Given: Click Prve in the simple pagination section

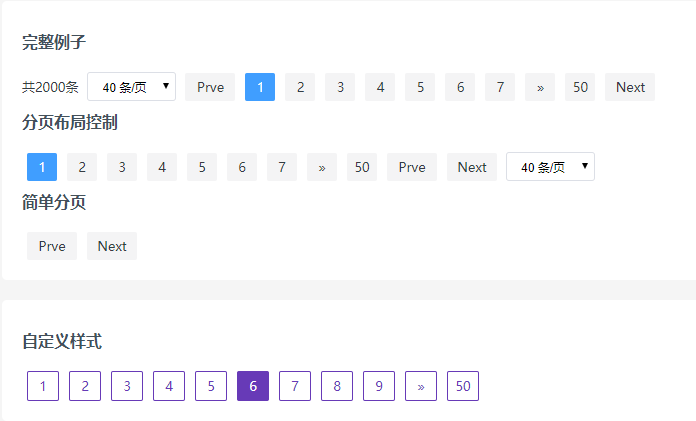Looking at the screenshot, I should [52, 246].
